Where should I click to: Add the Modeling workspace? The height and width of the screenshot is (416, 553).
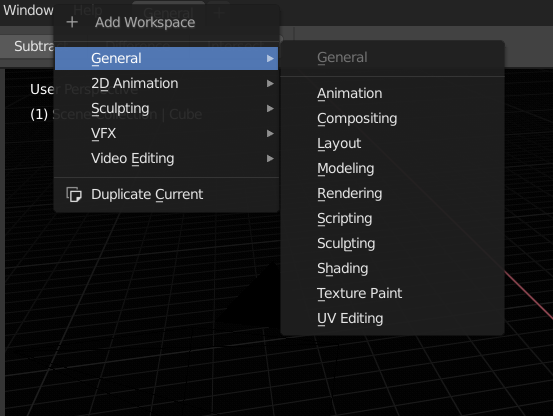click(393, 169)
